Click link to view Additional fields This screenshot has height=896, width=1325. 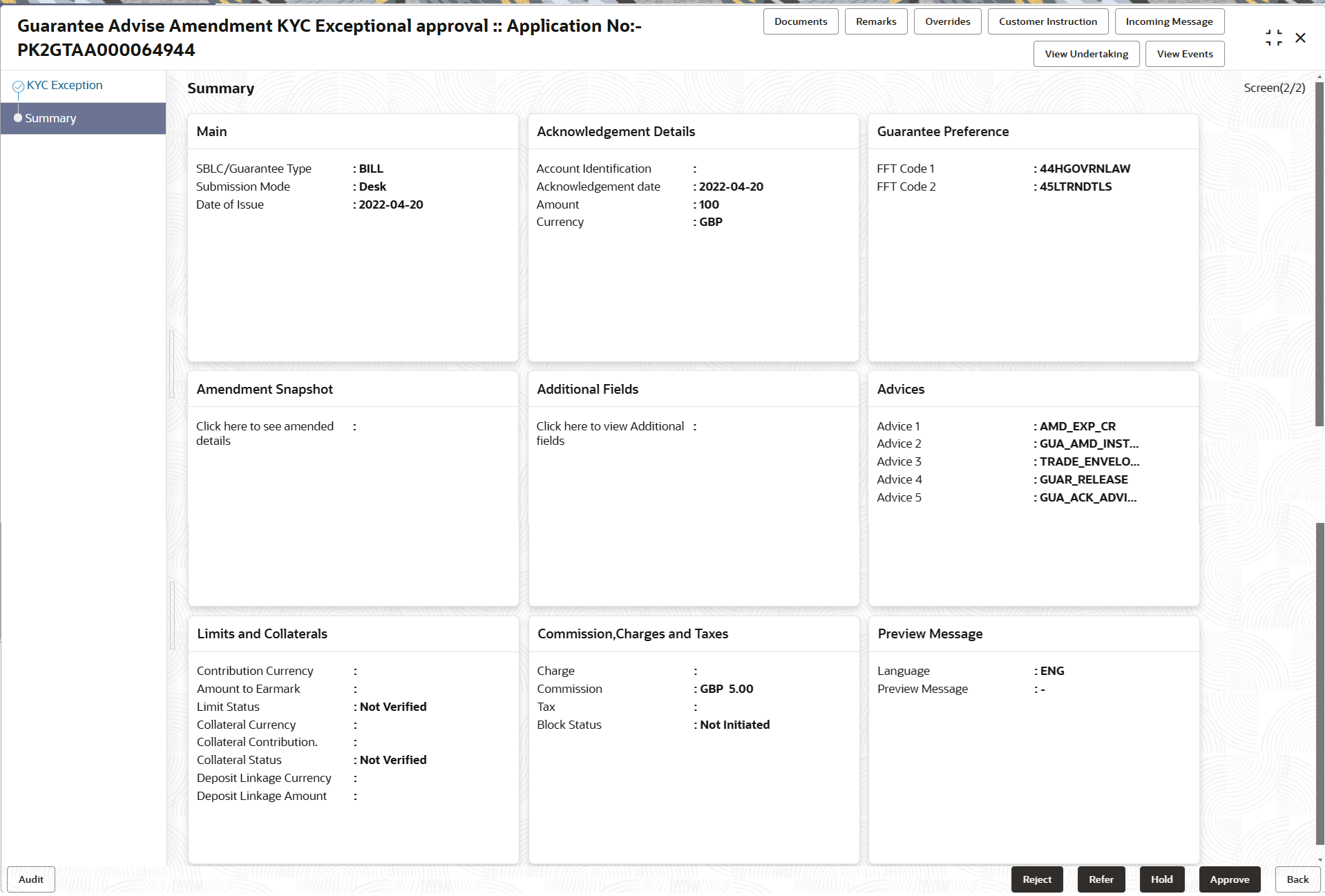pos(609,433)
